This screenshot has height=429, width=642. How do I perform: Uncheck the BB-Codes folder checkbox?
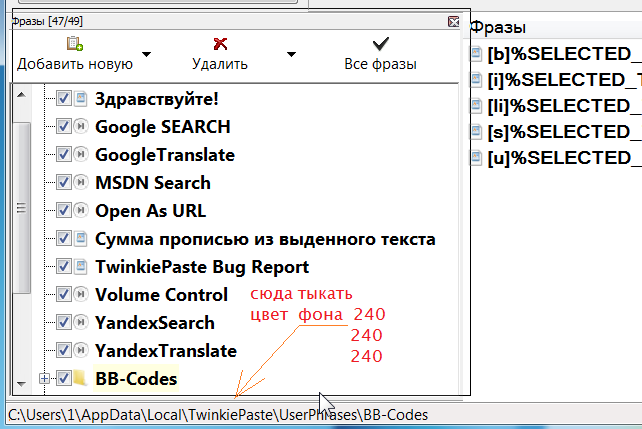point(63,378)
